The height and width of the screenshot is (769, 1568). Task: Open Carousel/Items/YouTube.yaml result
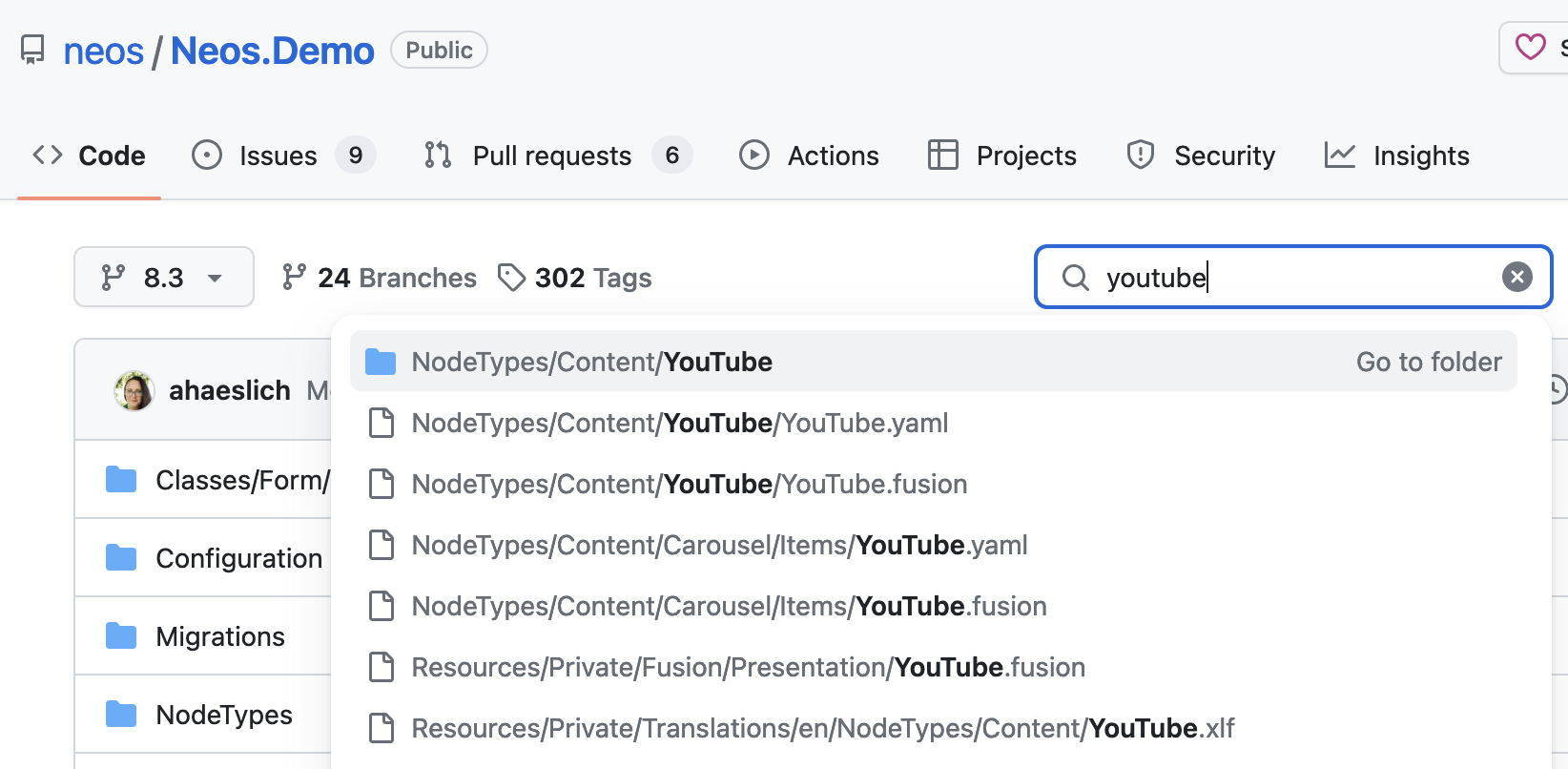(934, 545)
